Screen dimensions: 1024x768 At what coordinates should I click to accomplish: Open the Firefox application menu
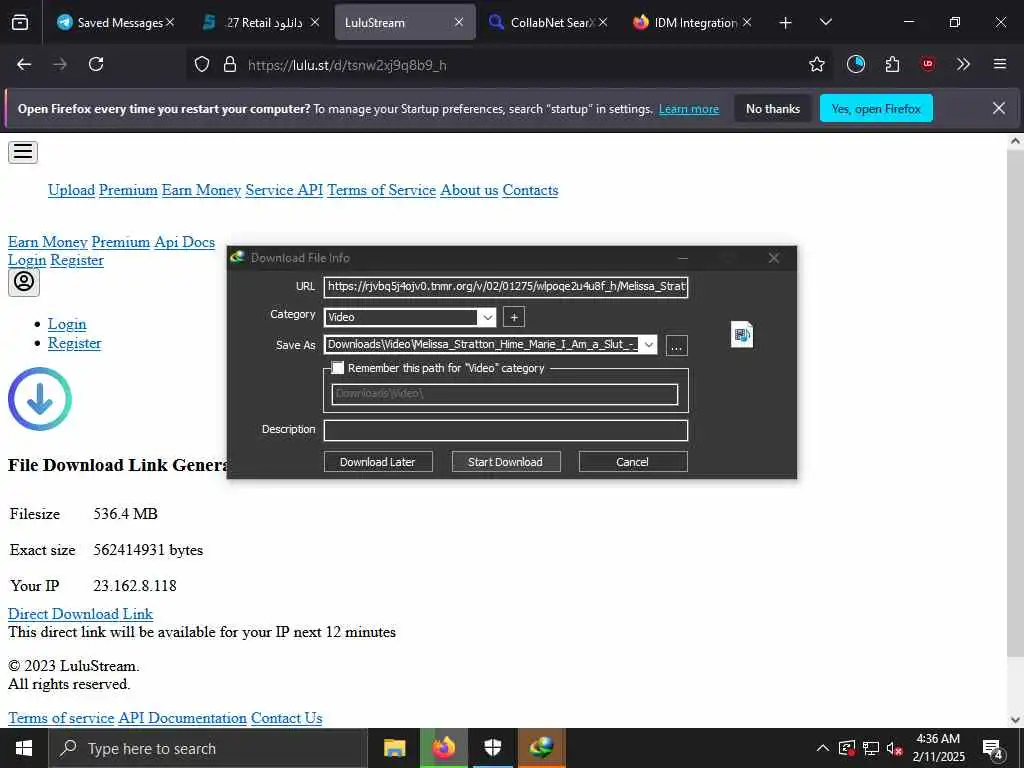(x=1000, y=64)
